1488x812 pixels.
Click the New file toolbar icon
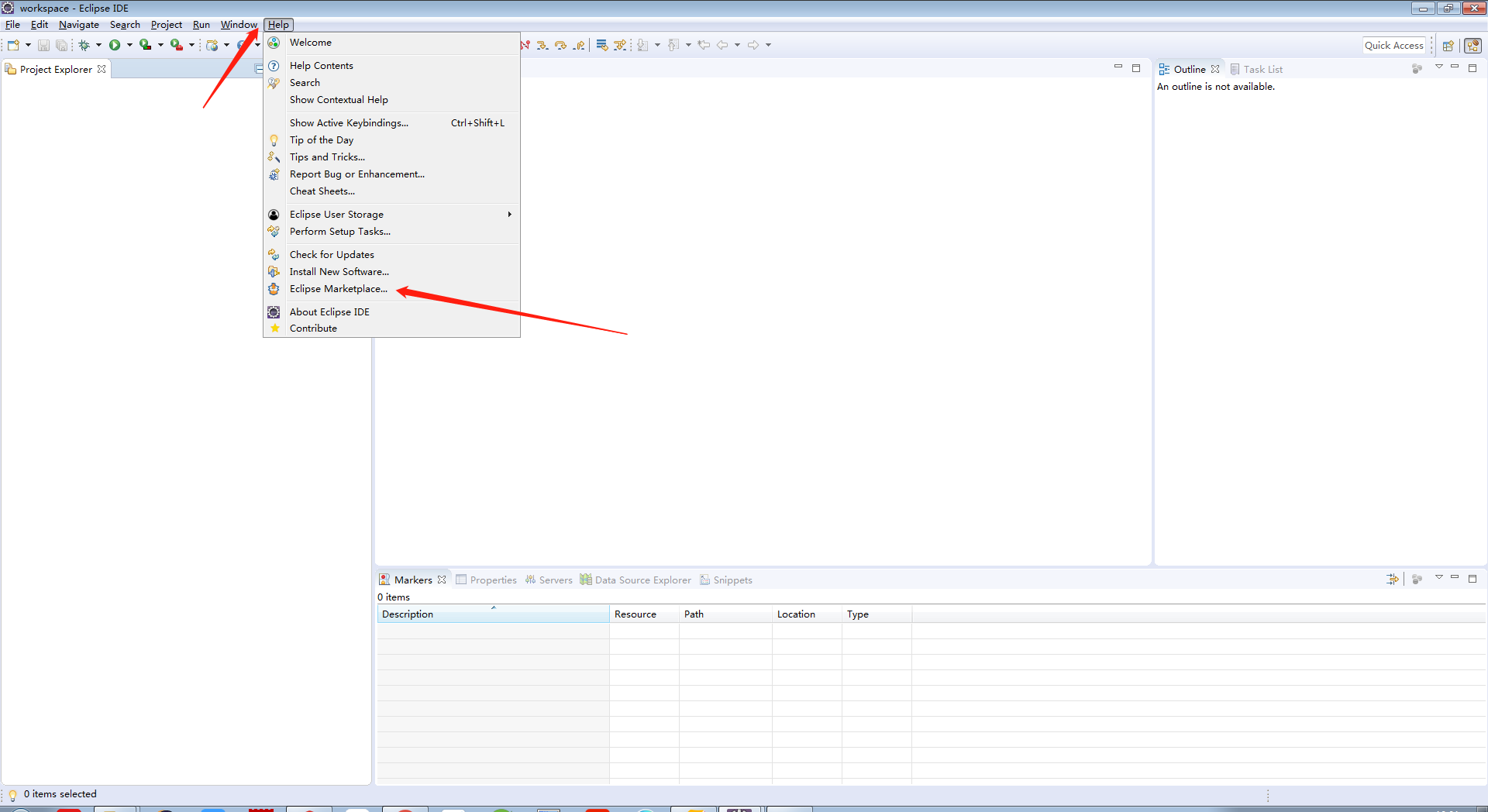pyautogui.click(x=13, y=45)
